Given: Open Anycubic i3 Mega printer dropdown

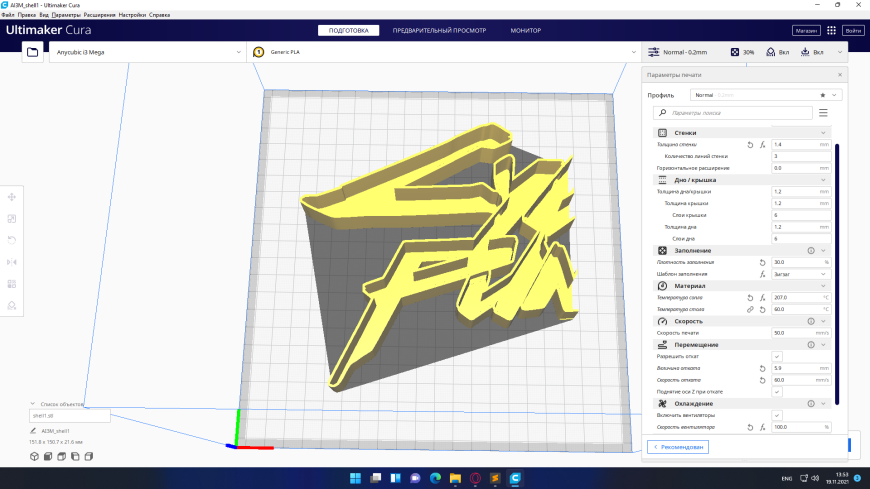Looking at the screenshot, I should tap(148, 52).
